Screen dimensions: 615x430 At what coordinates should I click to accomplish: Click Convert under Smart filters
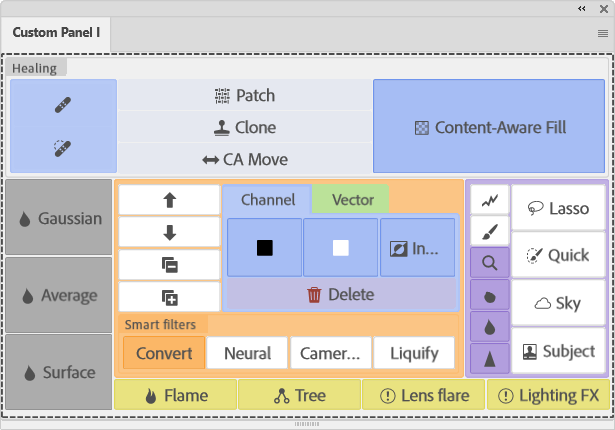click(x=164, y=353)
